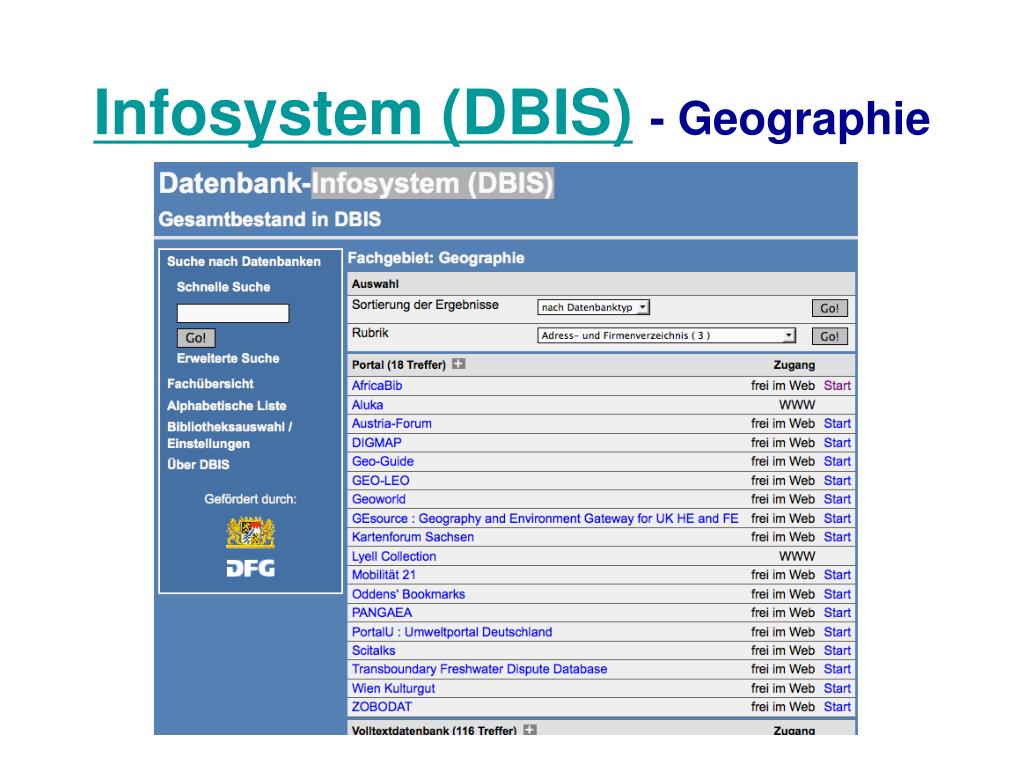Screen dimensions: 1024x768
Task: Focus the Schnelle Suche input field
Action: pos(232,313)
